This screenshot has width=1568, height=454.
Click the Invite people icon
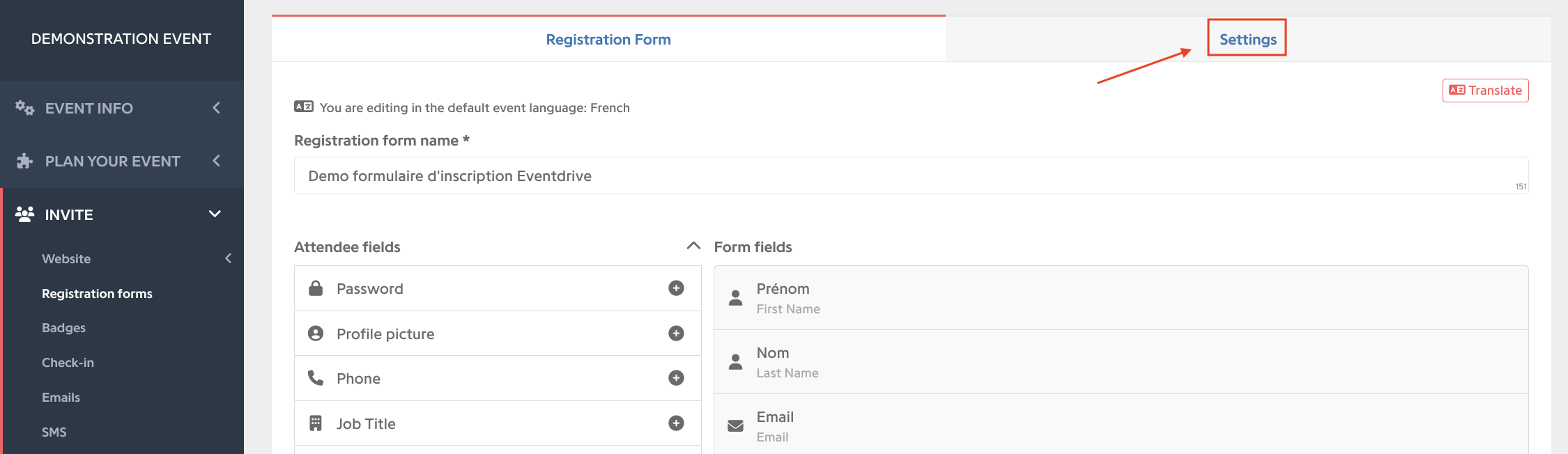pyautogui.click(x=24, y=214)
